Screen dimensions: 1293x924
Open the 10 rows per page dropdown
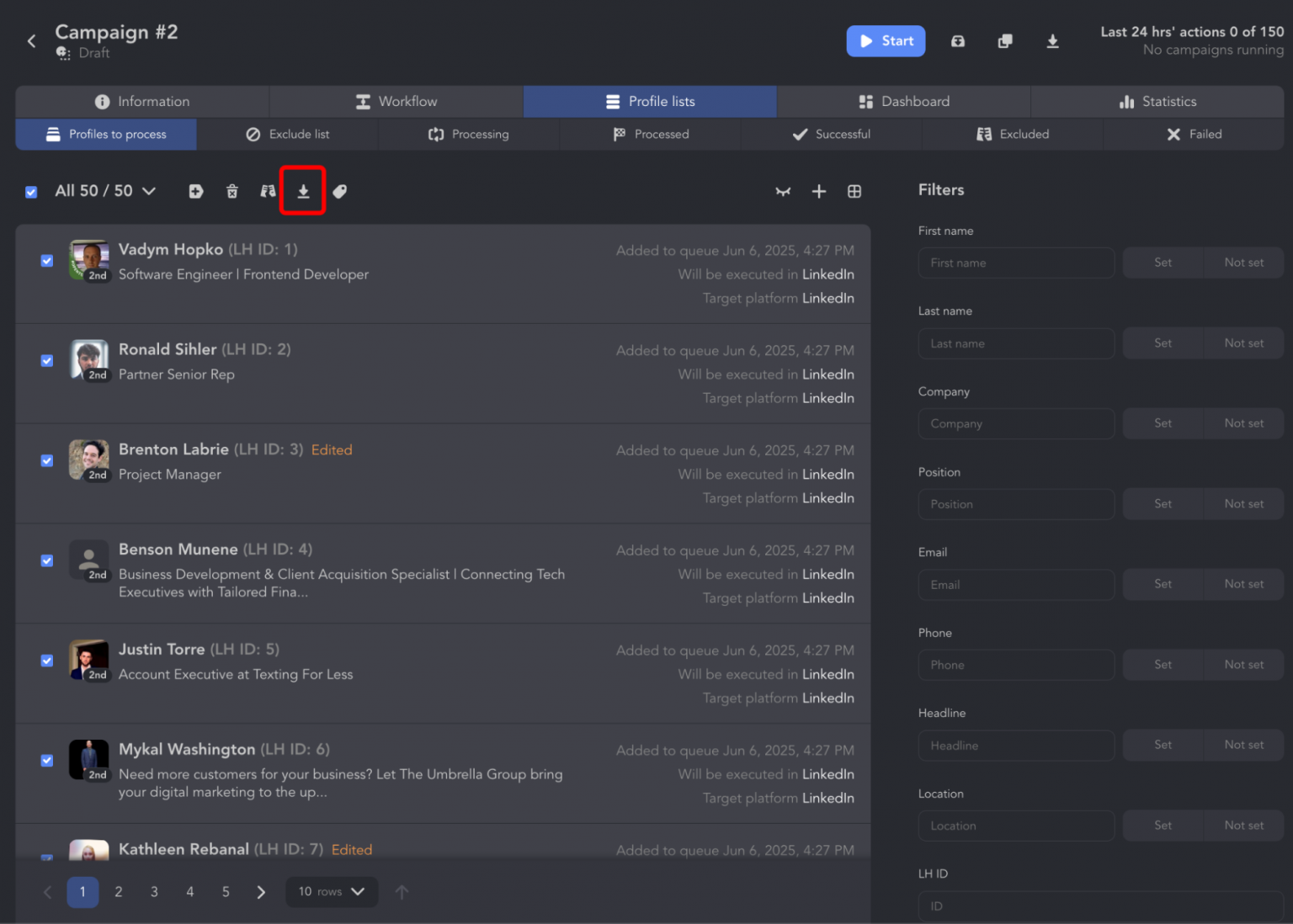[332, 892]
